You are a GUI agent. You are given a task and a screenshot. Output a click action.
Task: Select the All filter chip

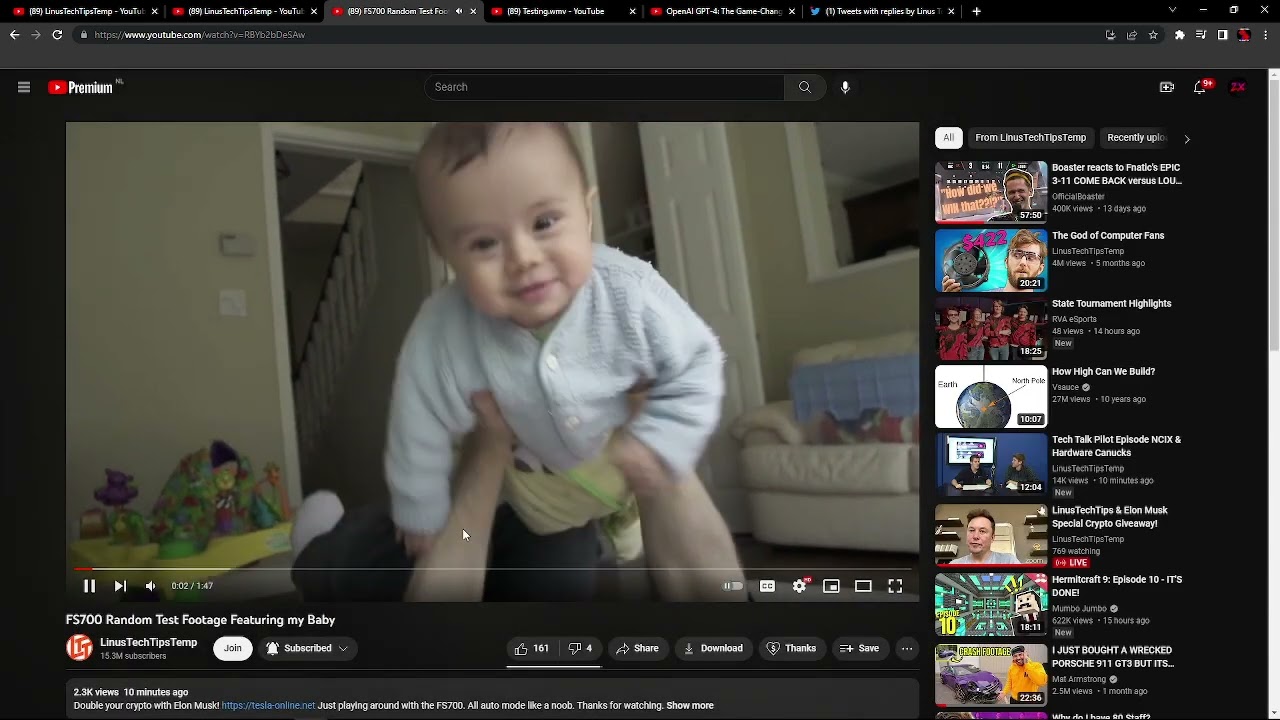point(948,137)
